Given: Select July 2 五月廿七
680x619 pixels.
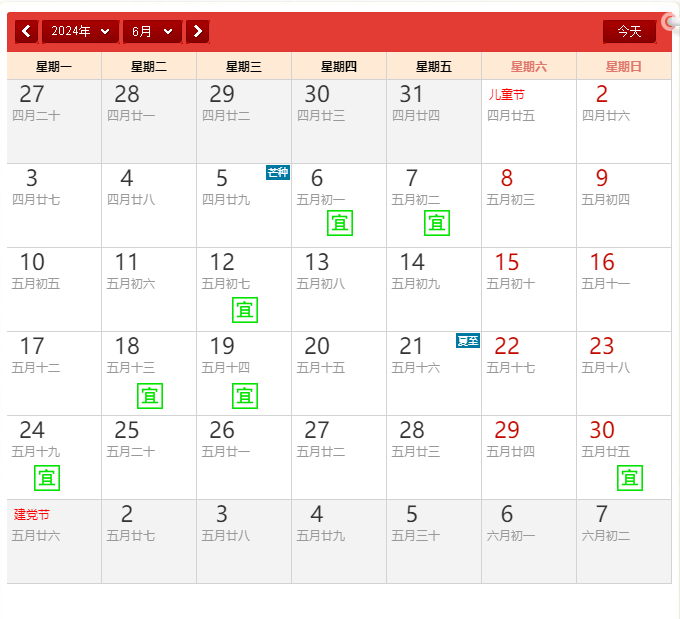Looking at the screenshot, I should pyautogui.click(x=149, y=541).
